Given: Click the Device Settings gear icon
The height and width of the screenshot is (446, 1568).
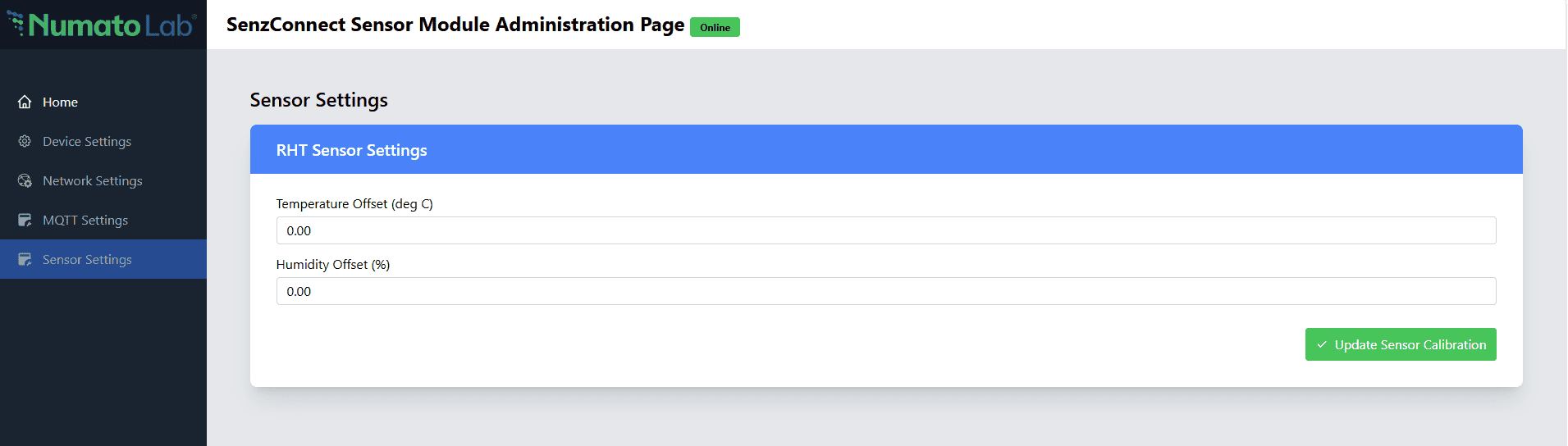Looking at the screenshot, I should pyautogui.click(x=25, y=141).
